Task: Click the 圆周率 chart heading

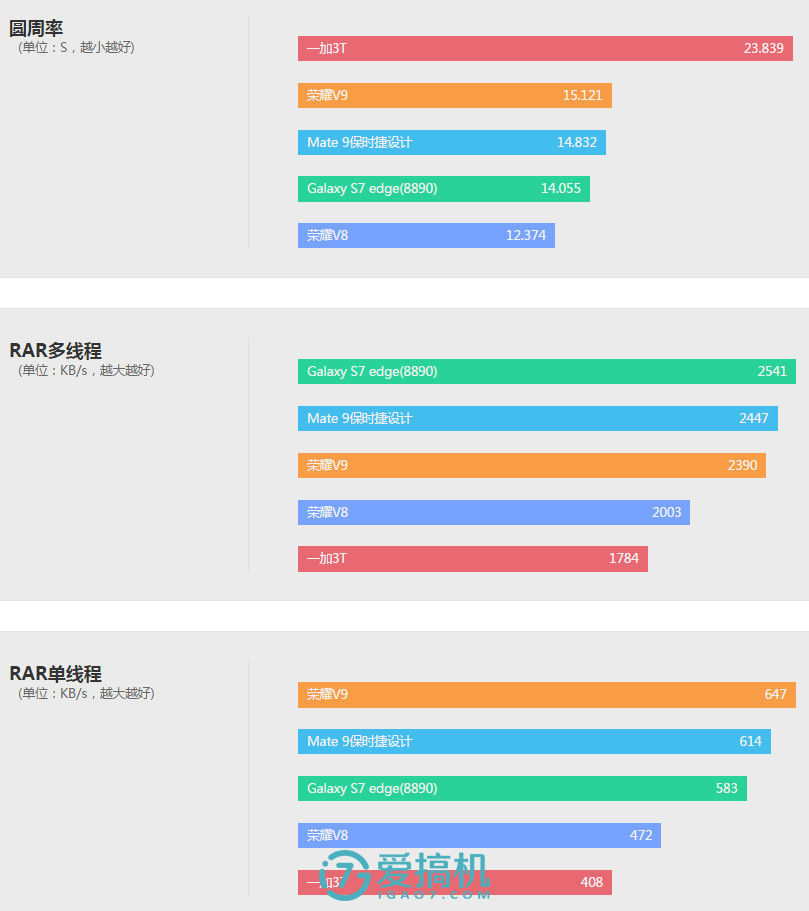Action: tap(36, 28)
